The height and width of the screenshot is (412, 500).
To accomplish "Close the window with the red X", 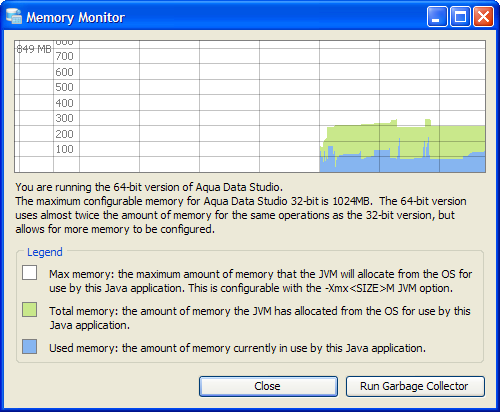I will click(x=483, y=16).
